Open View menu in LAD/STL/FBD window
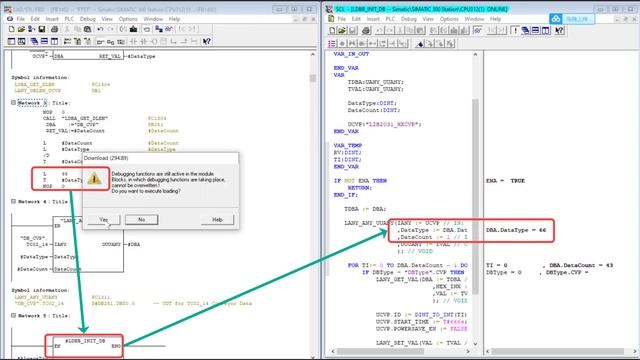 pyautogui.click(x=107, y=19)
